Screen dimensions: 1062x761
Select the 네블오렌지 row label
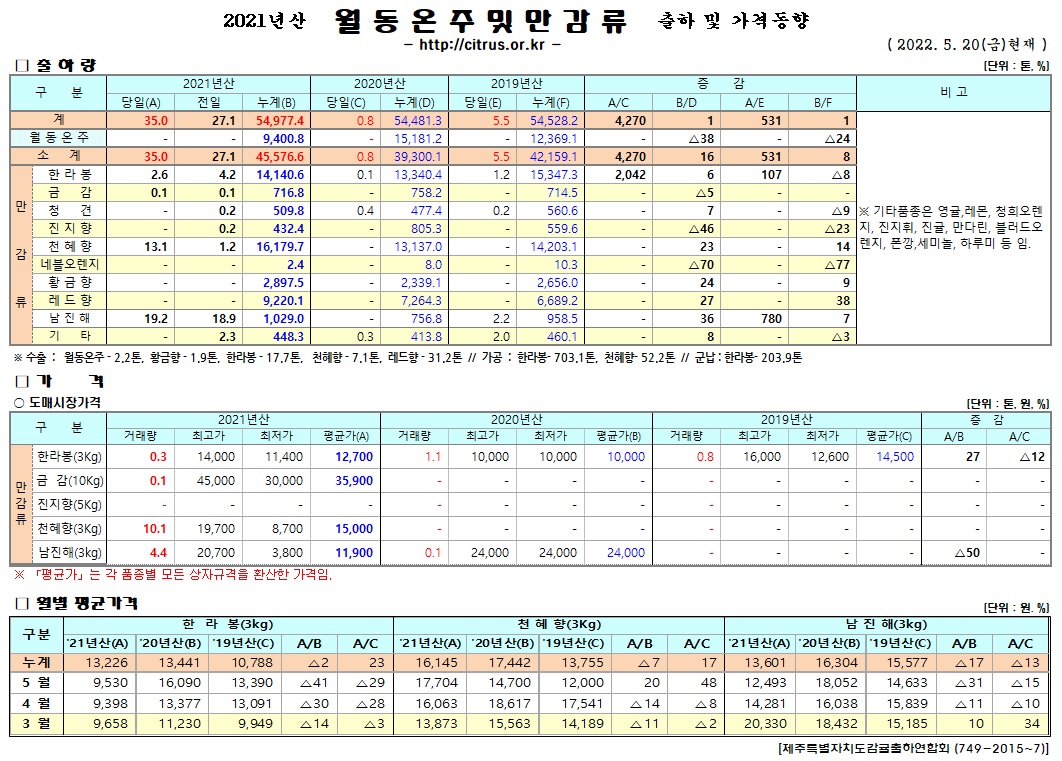click(x=71, y=264)
